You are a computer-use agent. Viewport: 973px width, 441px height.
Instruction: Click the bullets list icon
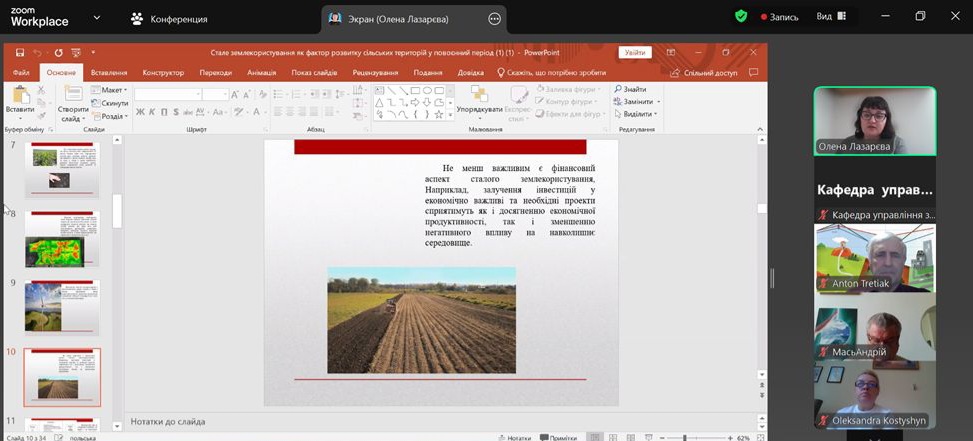[278, 94]
